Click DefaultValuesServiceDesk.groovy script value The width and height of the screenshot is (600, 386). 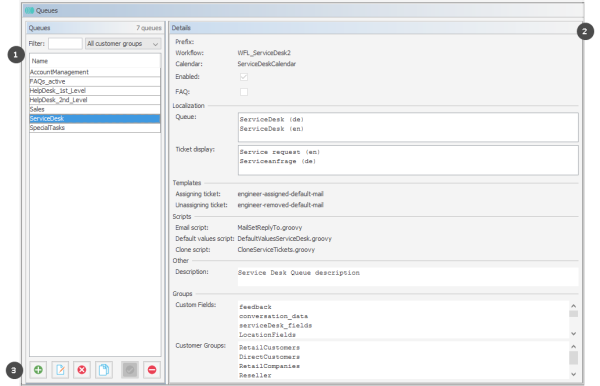point(285,239)
